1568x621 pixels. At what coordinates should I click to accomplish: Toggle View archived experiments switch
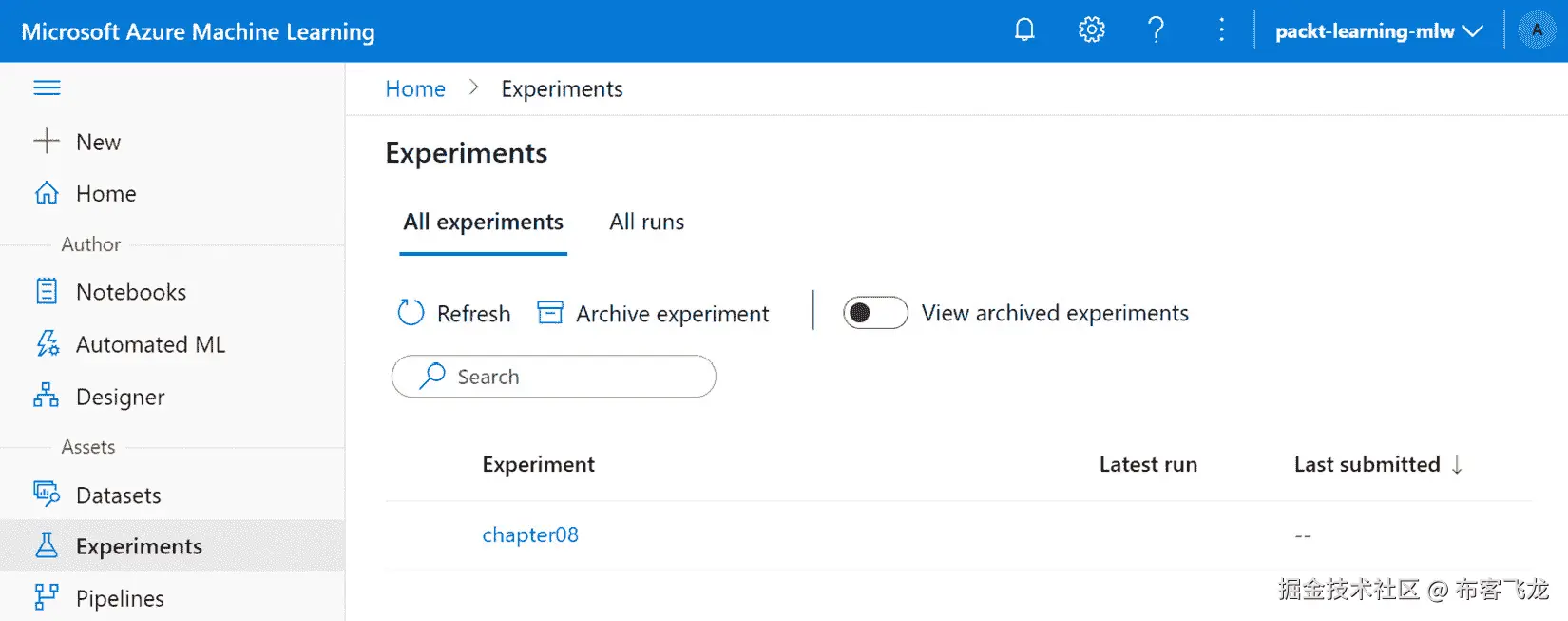tap(875, 313)
